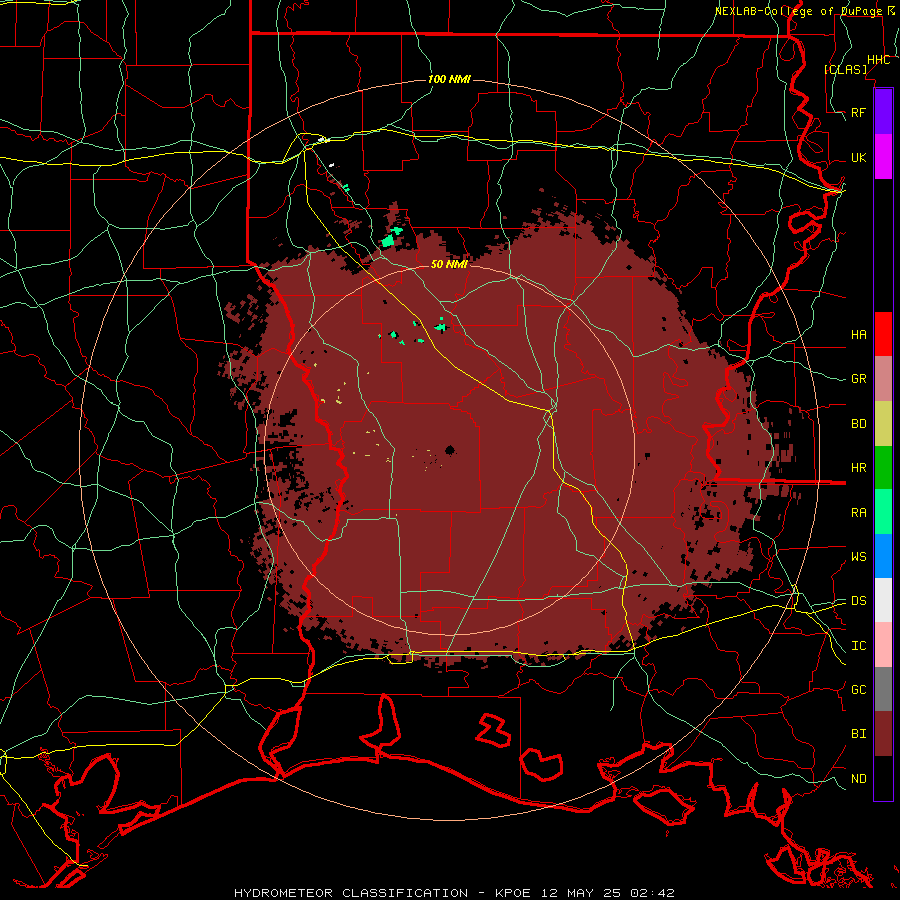Image resolution: width=900 pixels, height=900 pixels.
Task: Click the KPOE station identifier
Action: (513, 893)
